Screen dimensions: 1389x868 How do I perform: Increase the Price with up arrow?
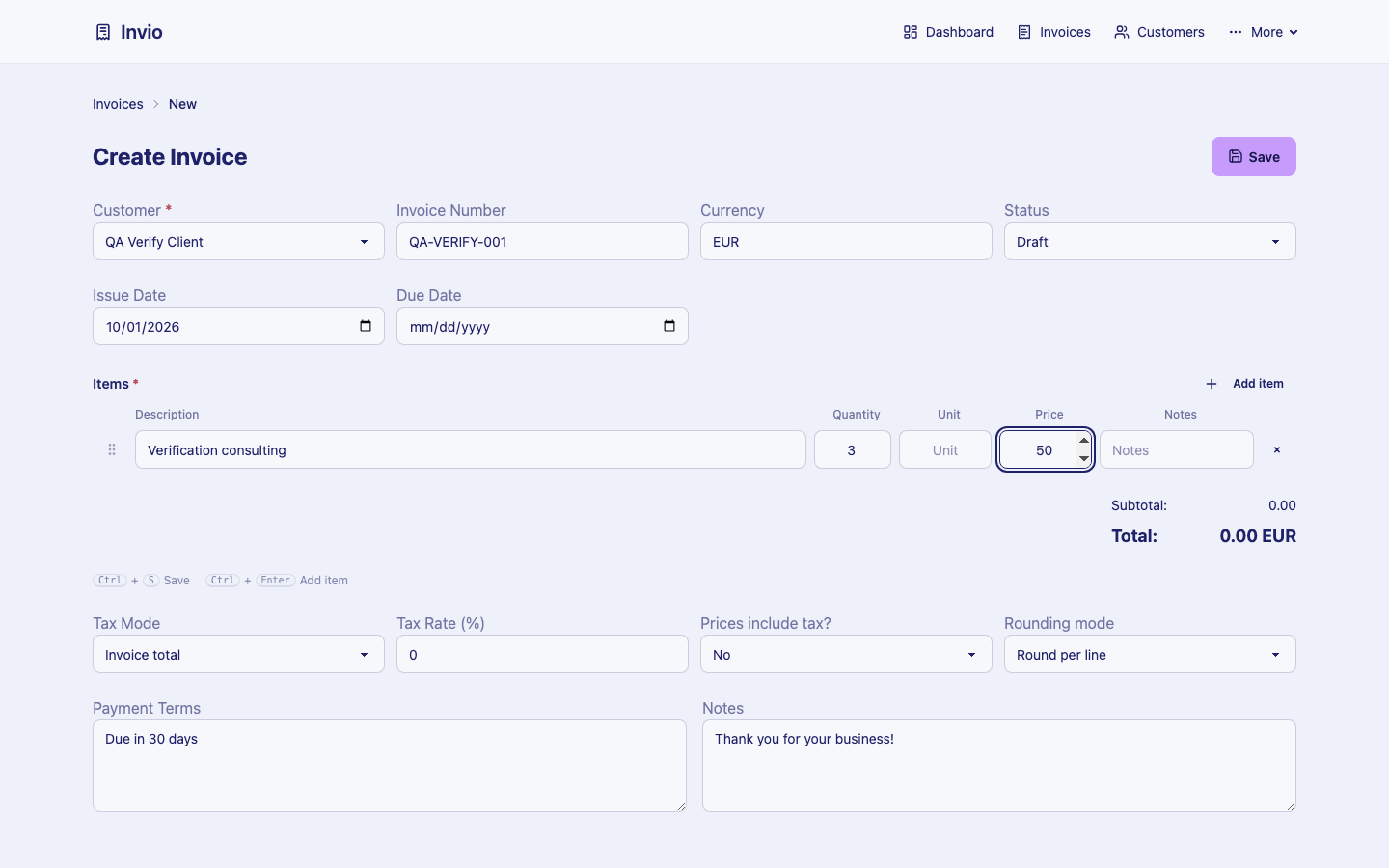click(x=1084, y=441)
